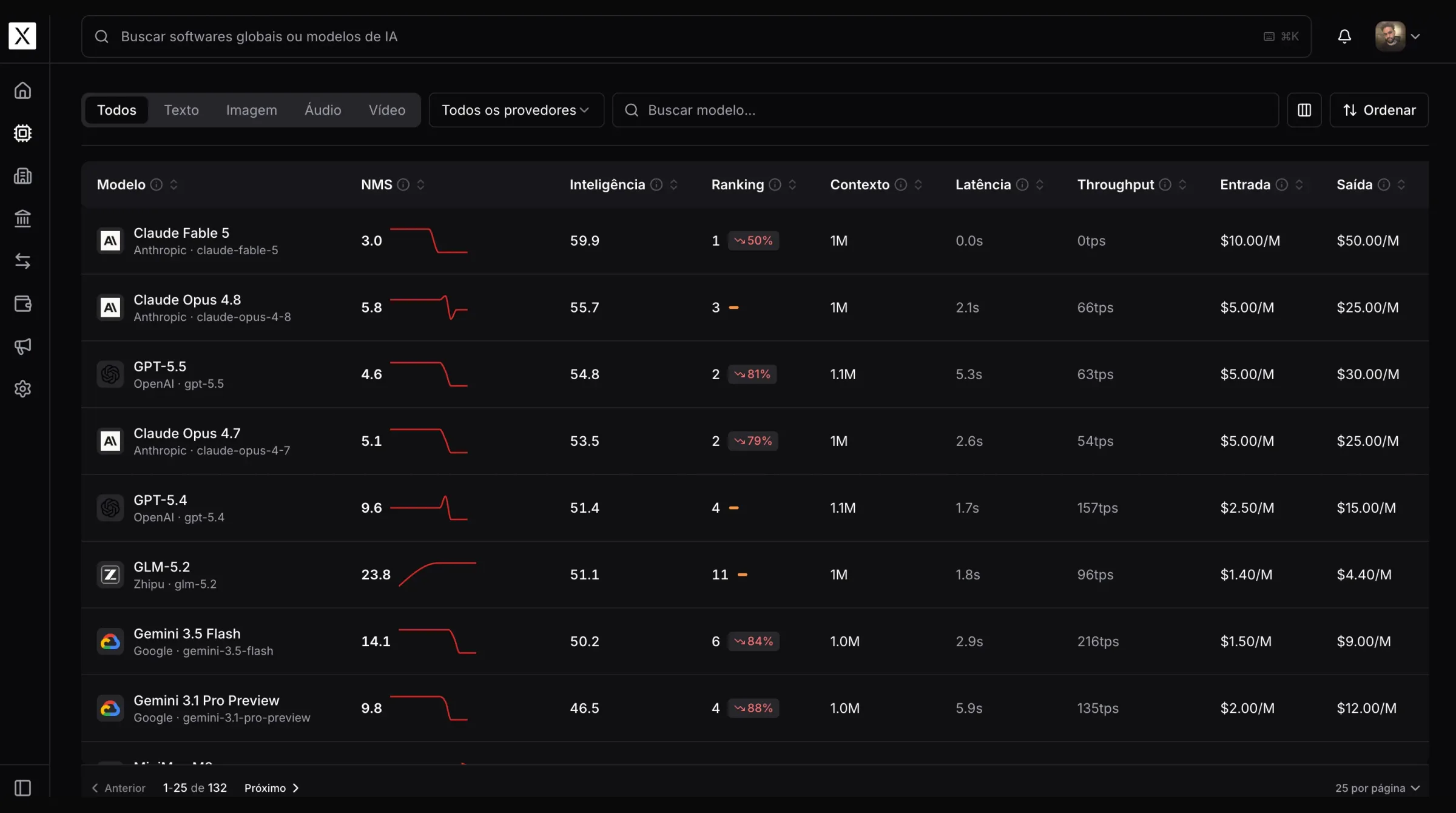Open the Claude Opus 4.8 model row
This screenshot has height=813, width=1456.
(x=755, y=308)
